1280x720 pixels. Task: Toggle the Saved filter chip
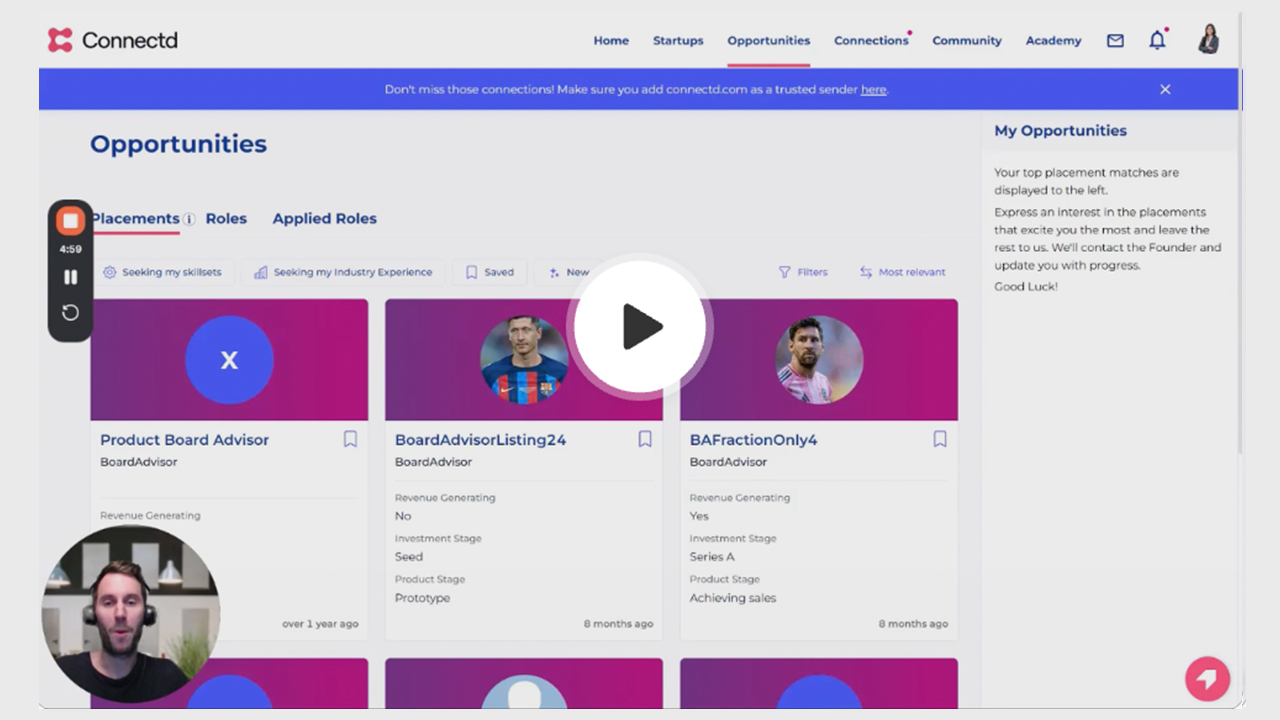click(x=489, y=272)
